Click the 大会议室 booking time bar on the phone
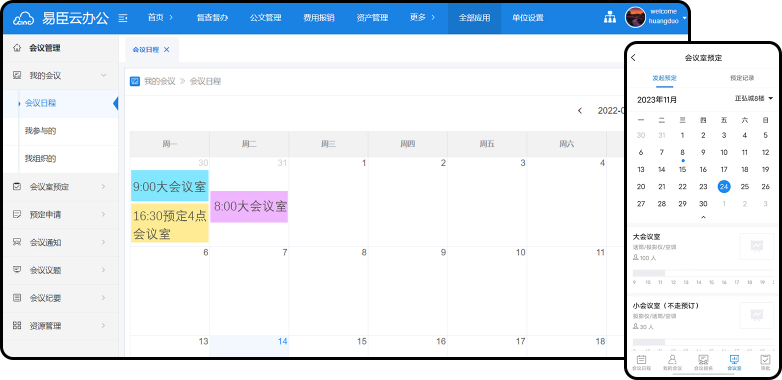This screenshot has width=782, height=380. (x=703, y=273)
